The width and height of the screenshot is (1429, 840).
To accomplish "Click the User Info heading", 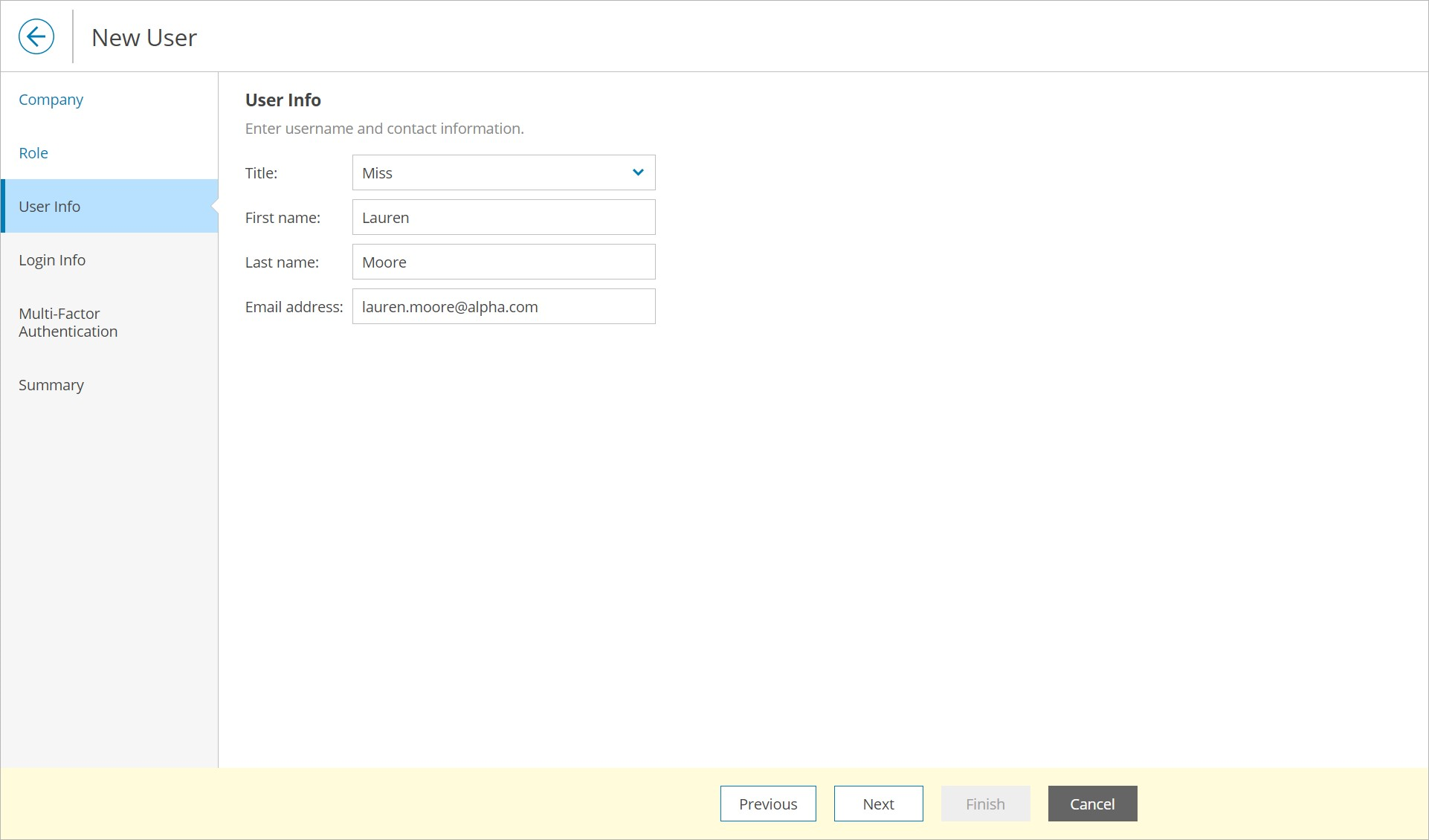I will (283, 100).
